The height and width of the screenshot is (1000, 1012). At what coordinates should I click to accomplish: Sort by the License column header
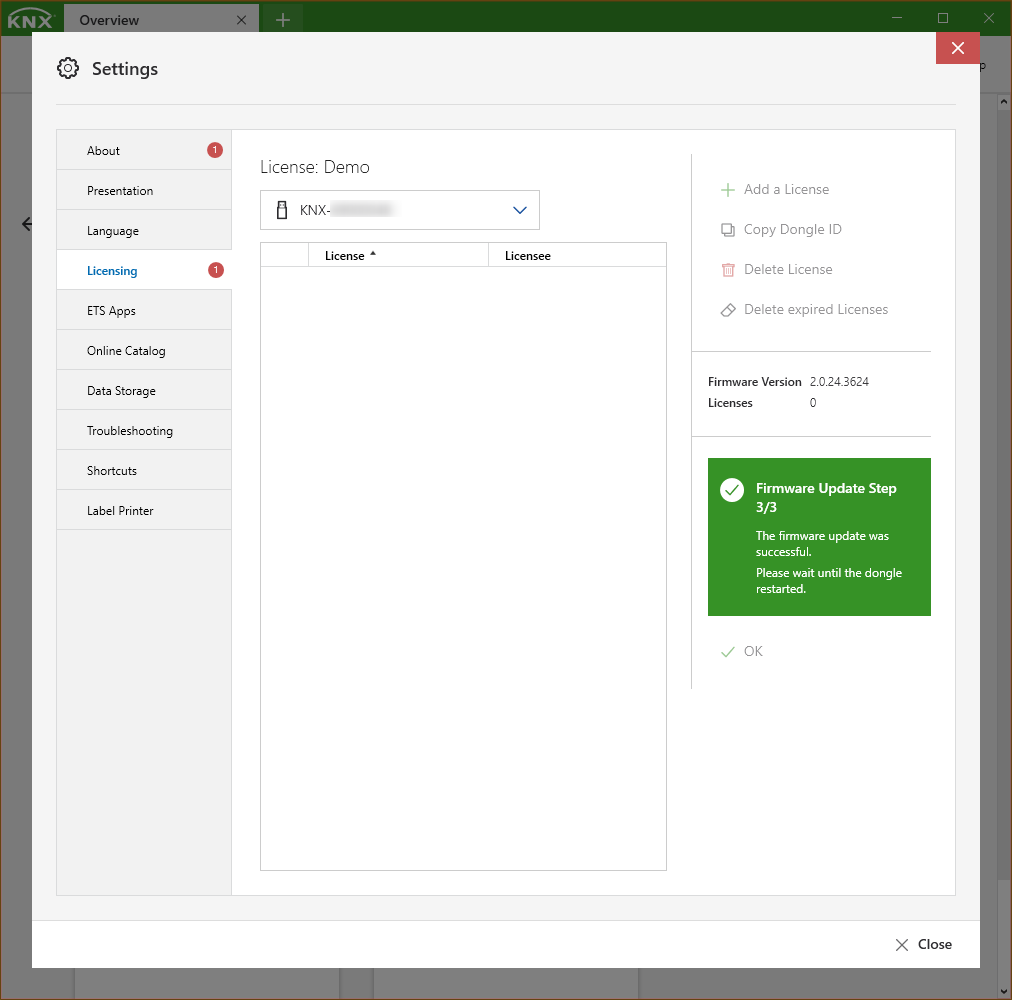coord(398,256)
